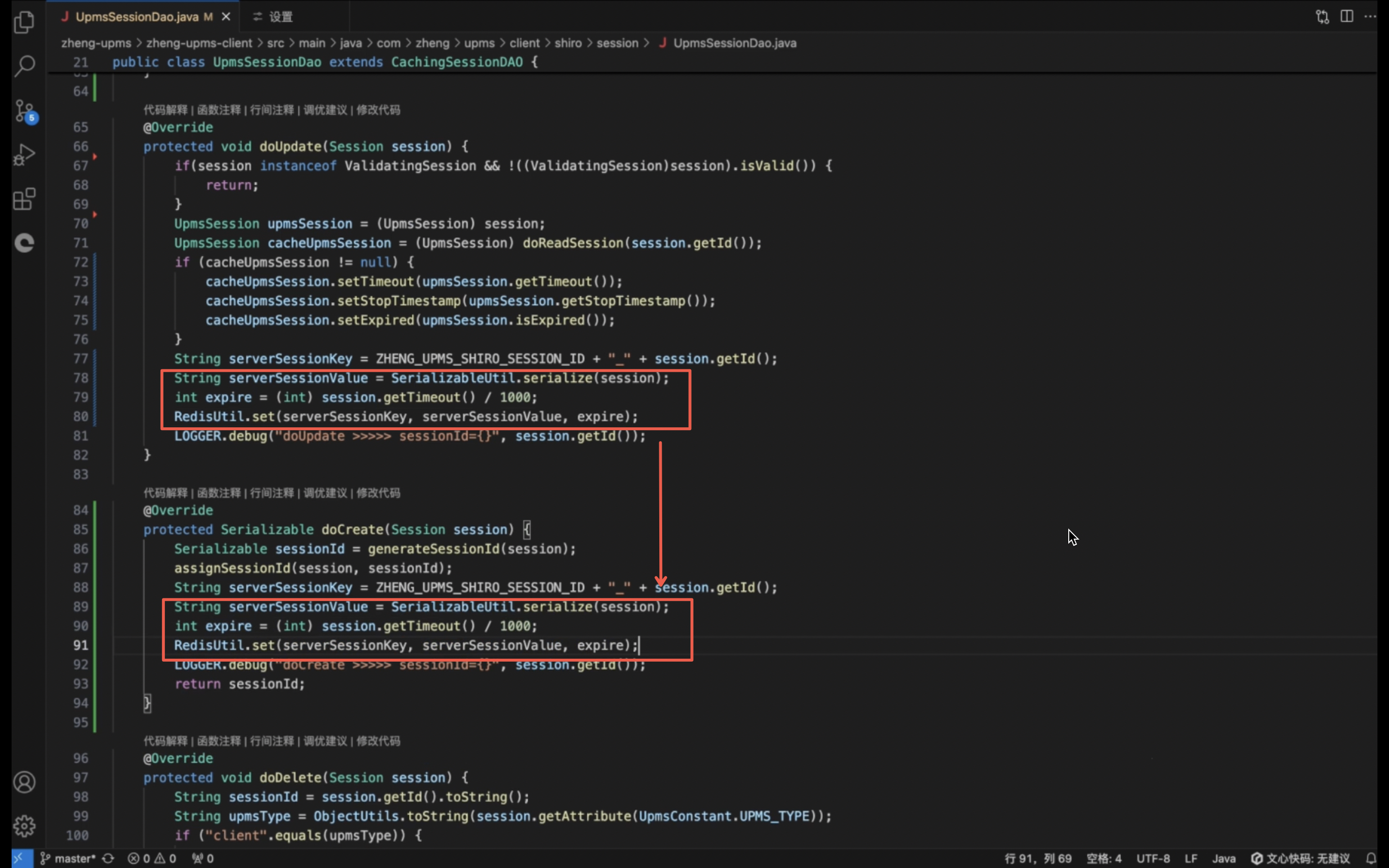
Task: Open the errors and warnings counter
Action: click(151, 858)
